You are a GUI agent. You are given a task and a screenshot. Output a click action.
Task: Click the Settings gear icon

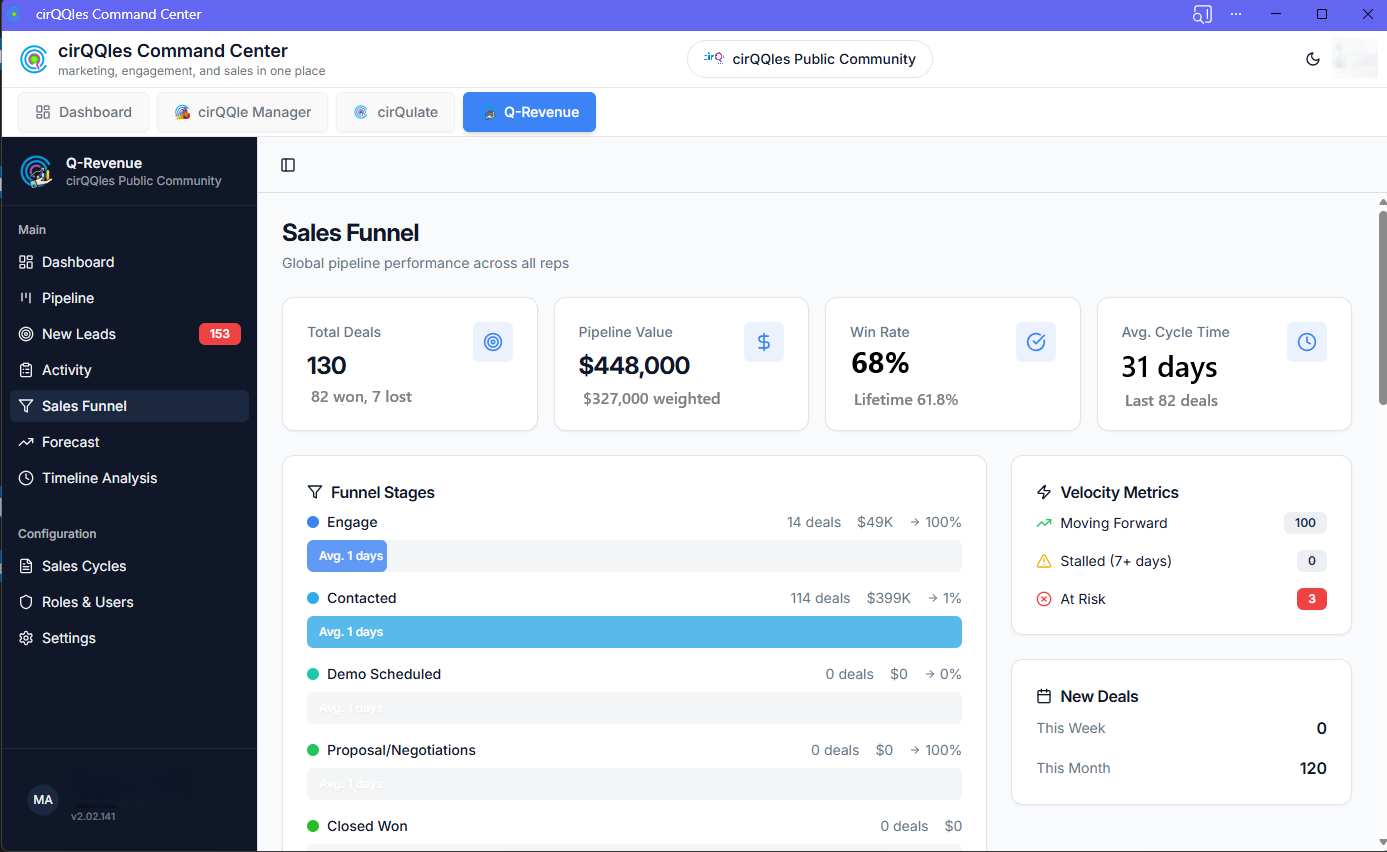pyautogui.click(x=26, y=638)
